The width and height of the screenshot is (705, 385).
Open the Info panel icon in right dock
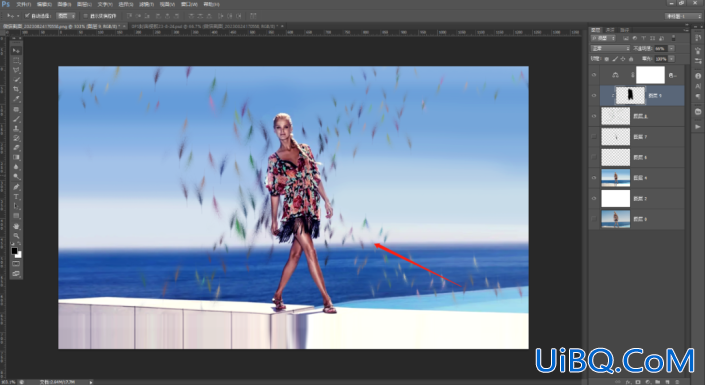[x=698, y=76]
